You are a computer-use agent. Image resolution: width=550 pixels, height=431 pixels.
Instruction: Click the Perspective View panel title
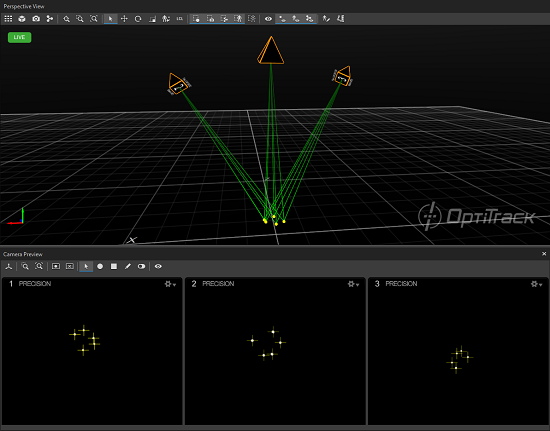click(24, 6)
